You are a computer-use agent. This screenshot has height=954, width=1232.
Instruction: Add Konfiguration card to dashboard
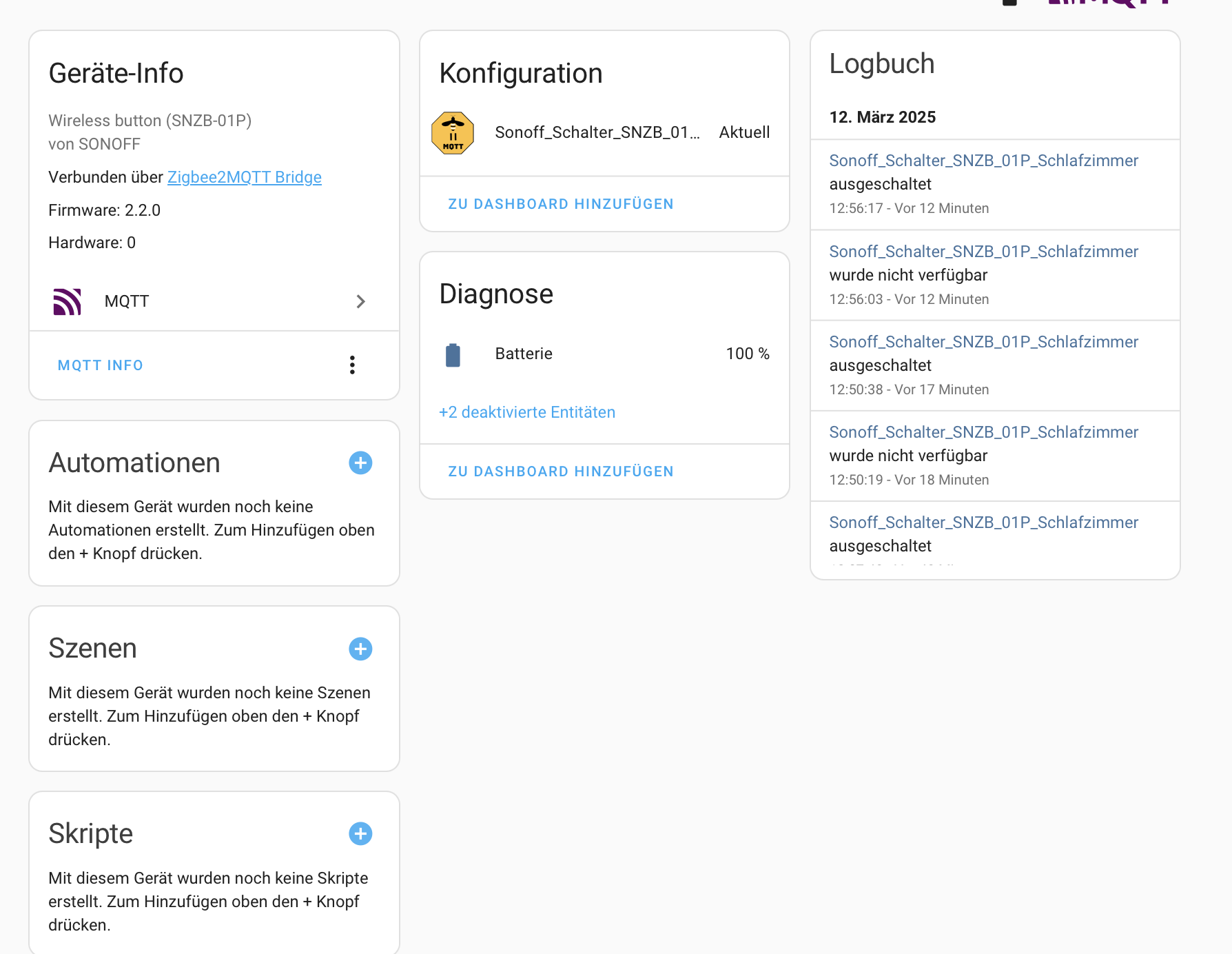click(560, 204)
